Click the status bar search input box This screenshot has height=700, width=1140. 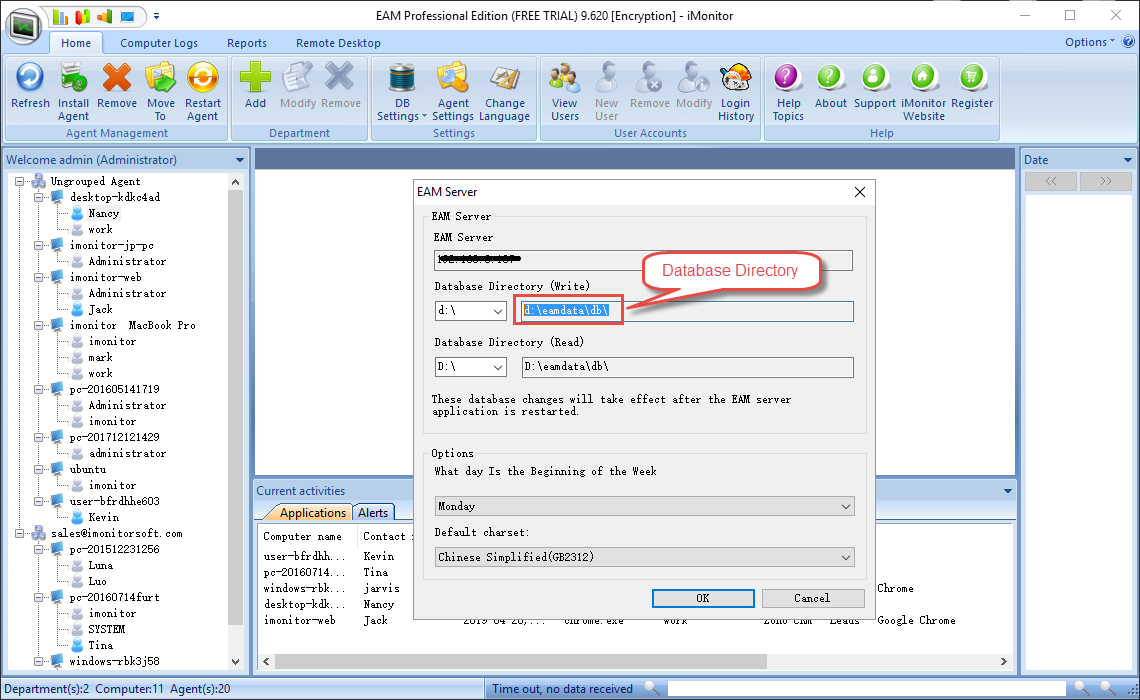867,688
